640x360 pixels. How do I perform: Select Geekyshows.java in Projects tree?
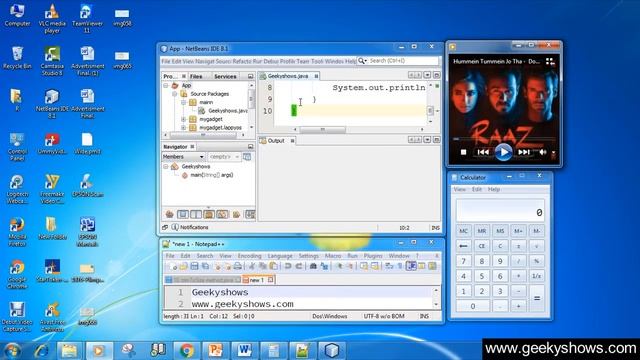click(x=227, y=111)
